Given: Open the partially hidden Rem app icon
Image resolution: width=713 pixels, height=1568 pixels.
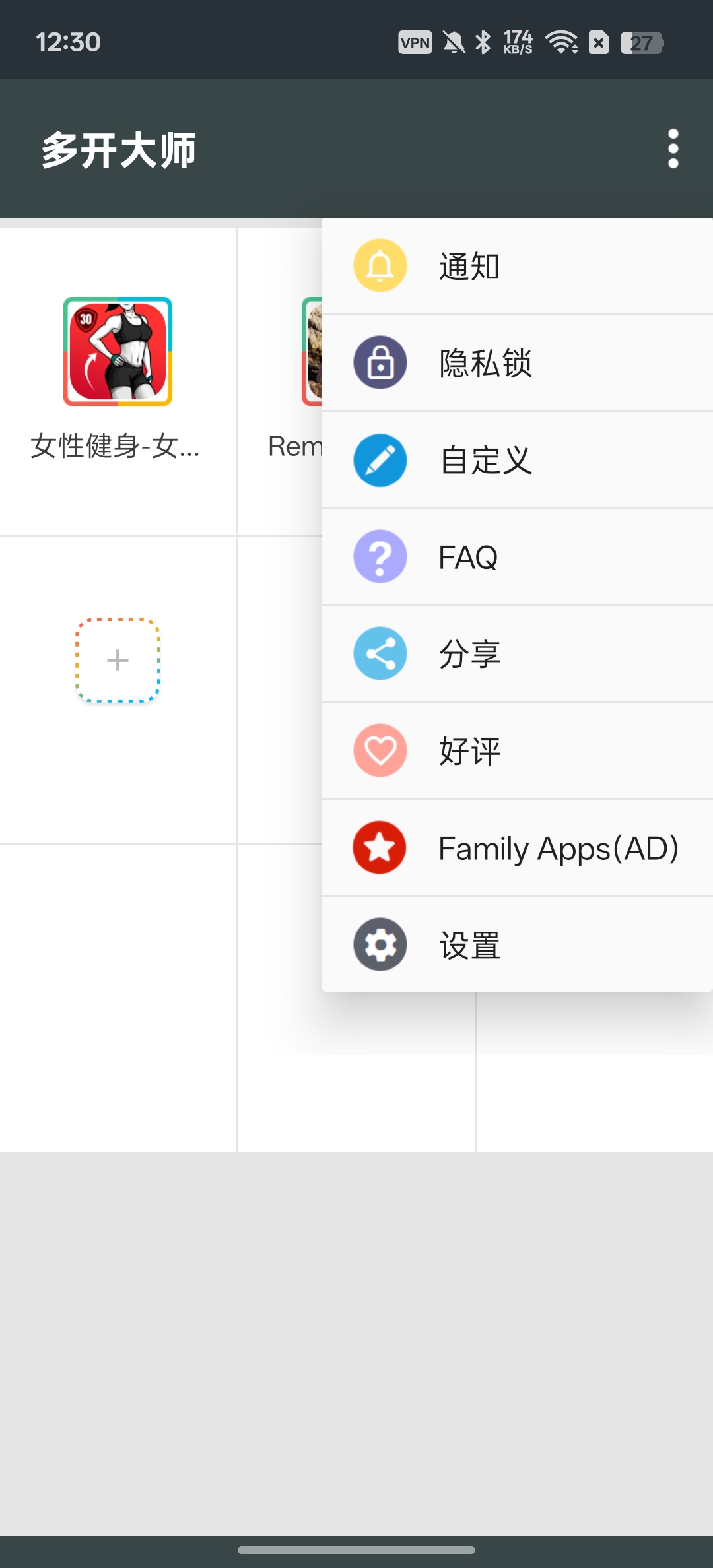Looking at the screenshot, I should click(312, 351).
